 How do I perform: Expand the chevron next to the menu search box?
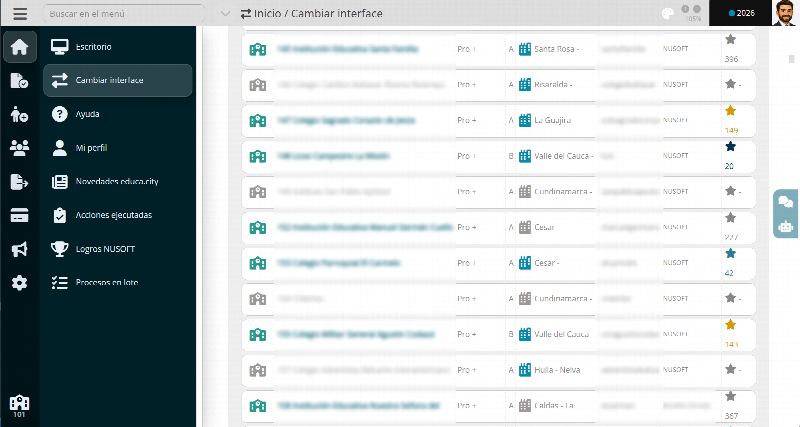click(225, 14)
